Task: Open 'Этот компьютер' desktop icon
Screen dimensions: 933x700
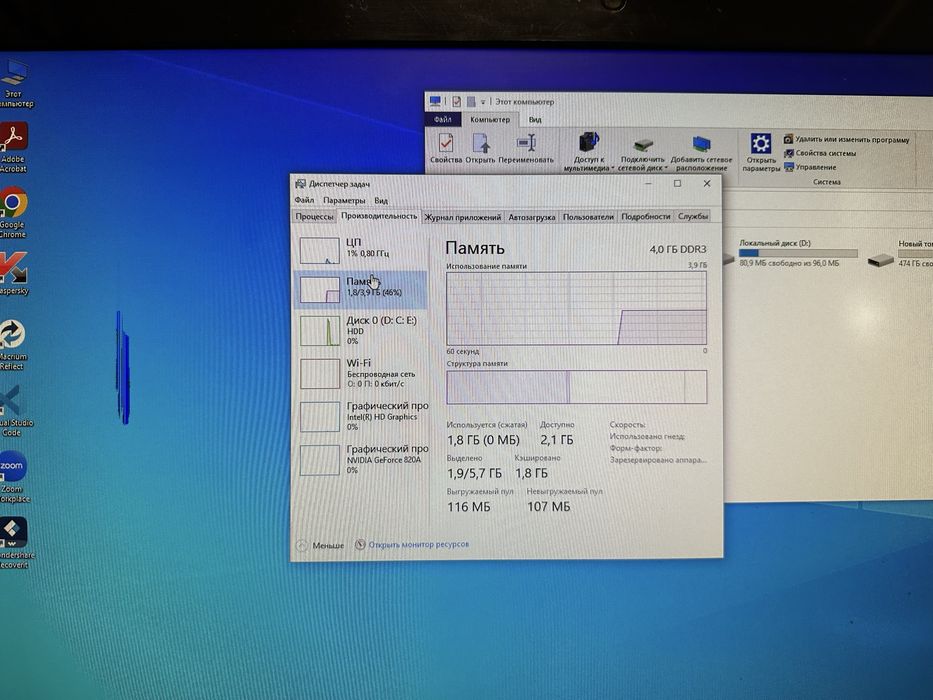Action: [x=15, y=84]
